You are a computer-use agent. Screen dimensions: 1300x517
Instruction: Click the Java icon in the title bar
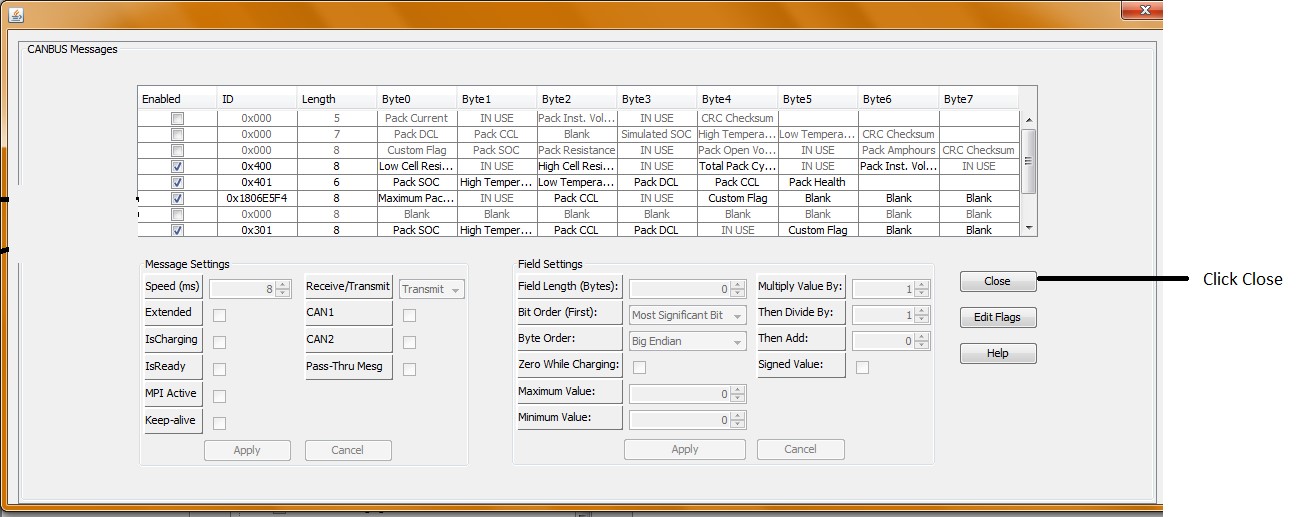point(15,14)
